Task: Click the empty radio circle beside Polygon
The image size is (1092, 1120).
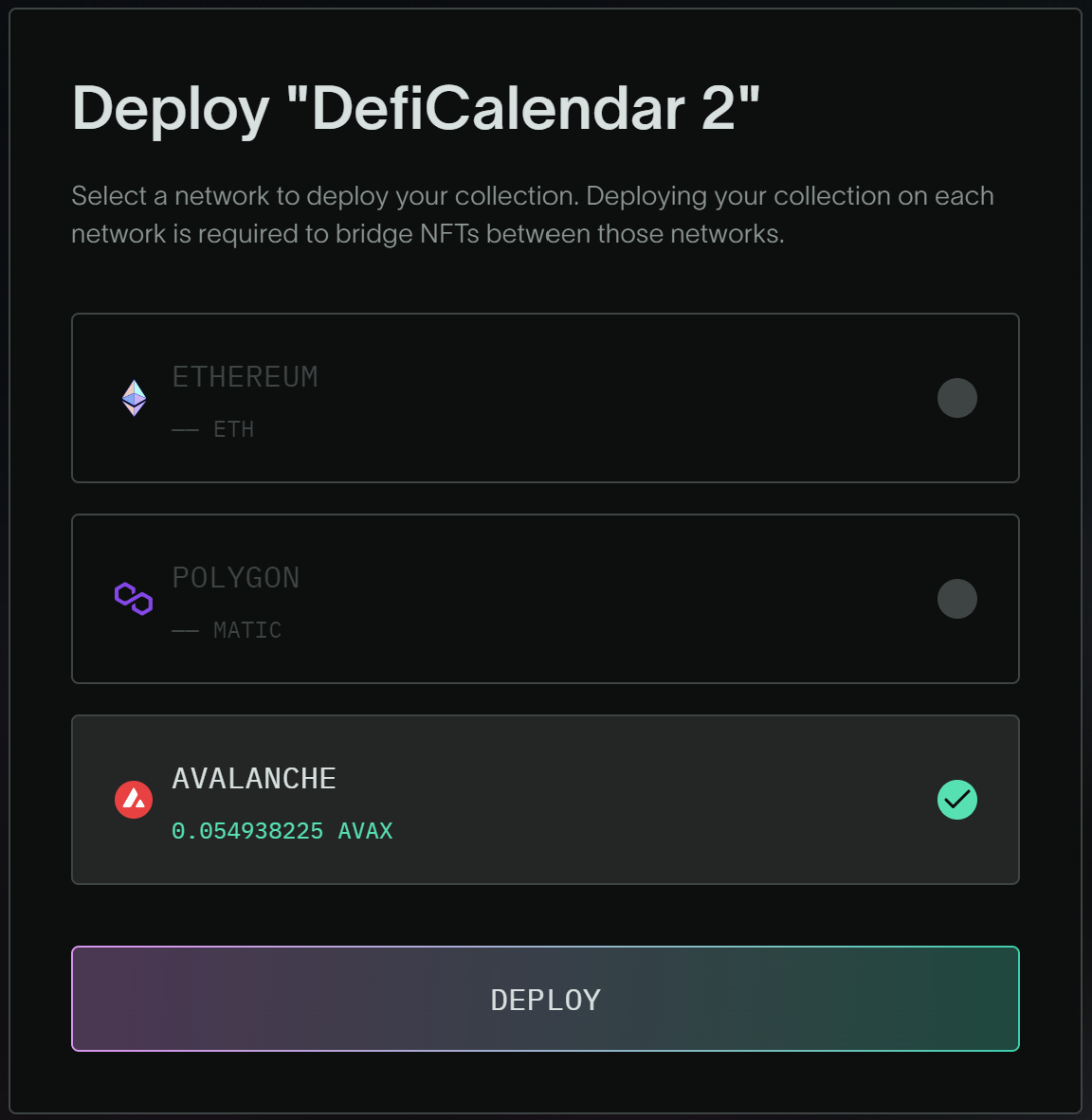Action: (956, 599)
